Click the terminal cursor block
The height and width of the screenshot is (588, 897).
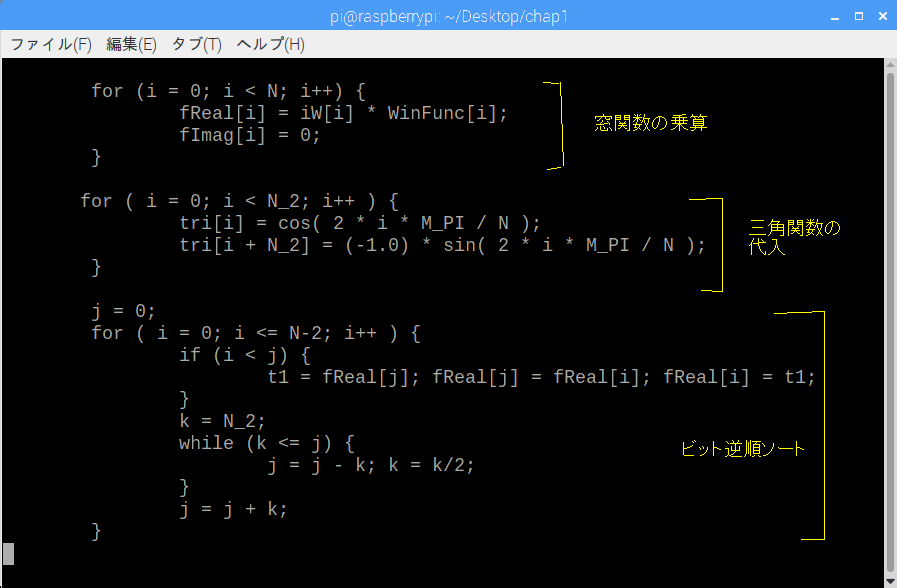(9, 554)
